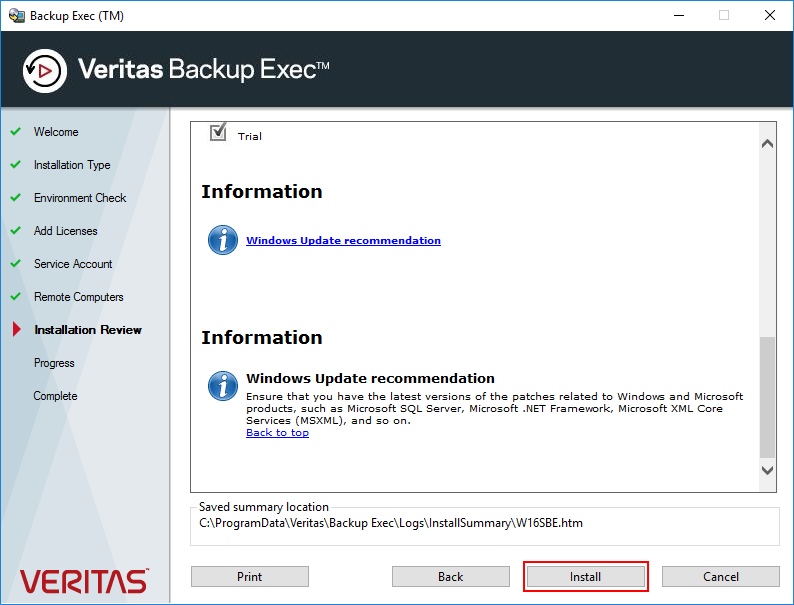Viewport: 794px width, 605px height.
Task: Cancel the Backup Exec installation
Action: [721, 577]
